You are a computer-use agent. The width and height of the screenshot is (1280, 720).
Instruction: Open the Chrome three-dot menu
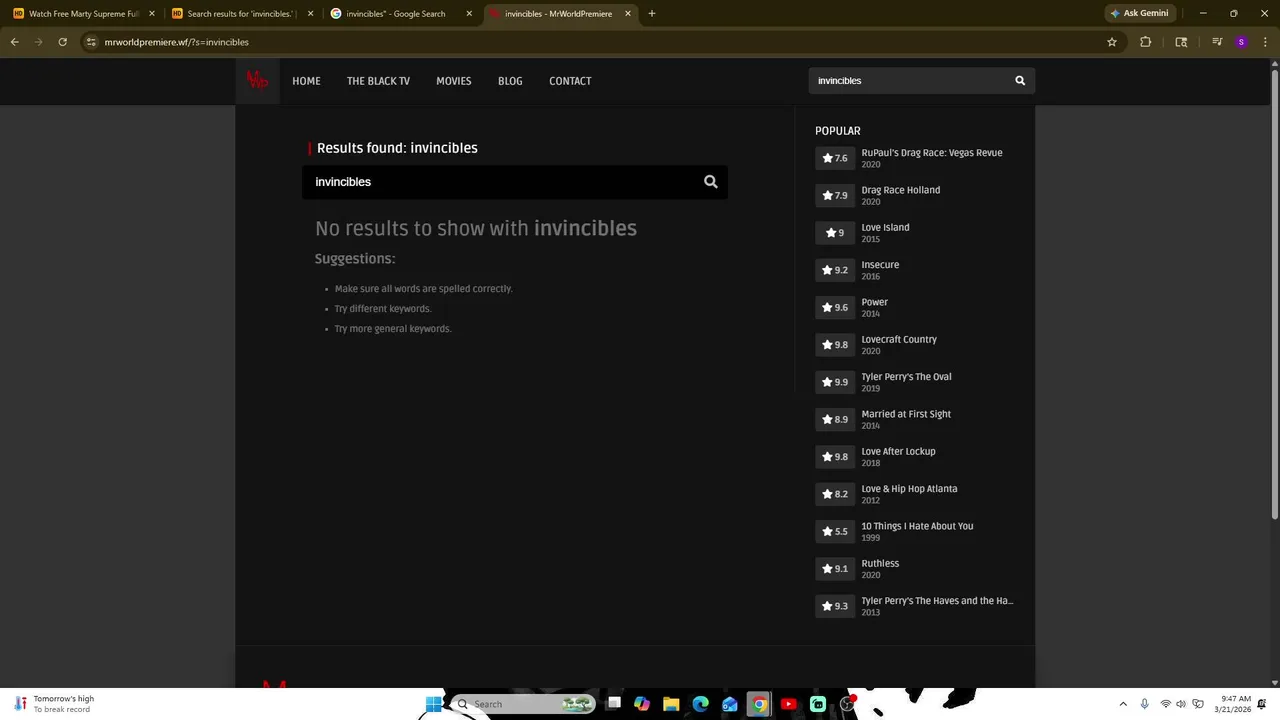(1263, 42)
